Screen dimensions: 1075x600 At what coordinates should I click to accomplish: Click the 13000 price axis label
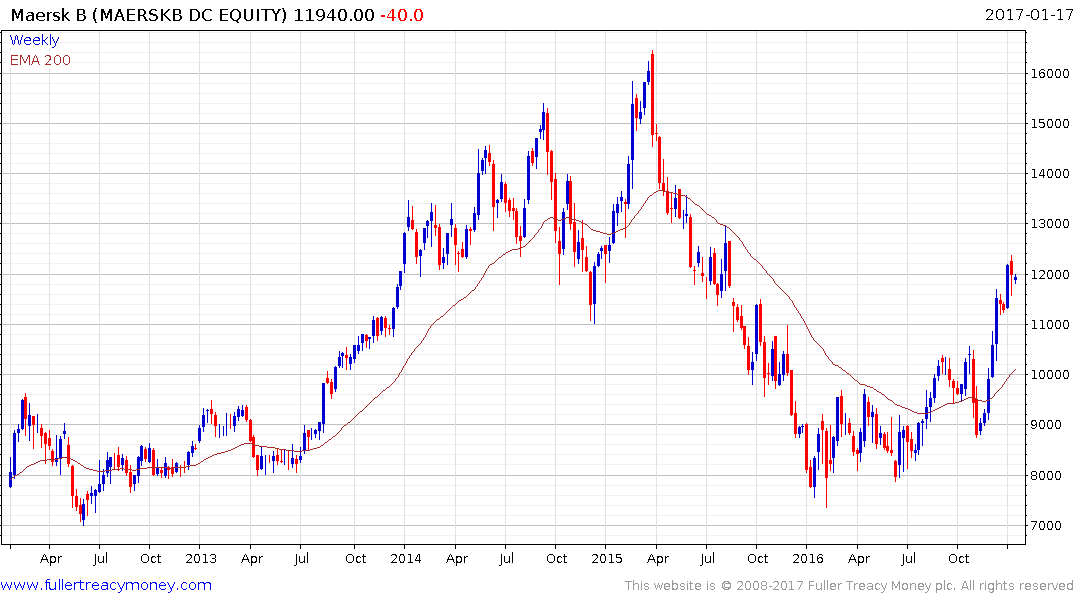coord(1050,224)
